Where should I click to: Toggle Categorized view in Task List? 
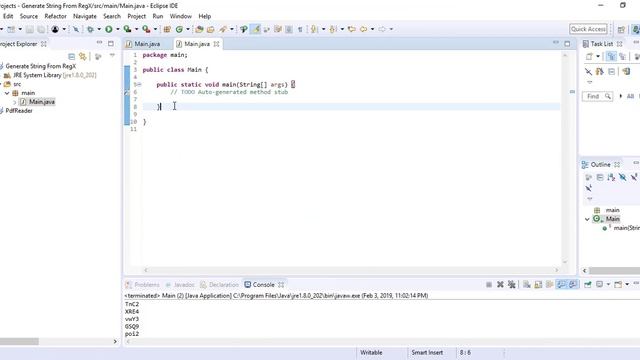[x=611, y=57]
